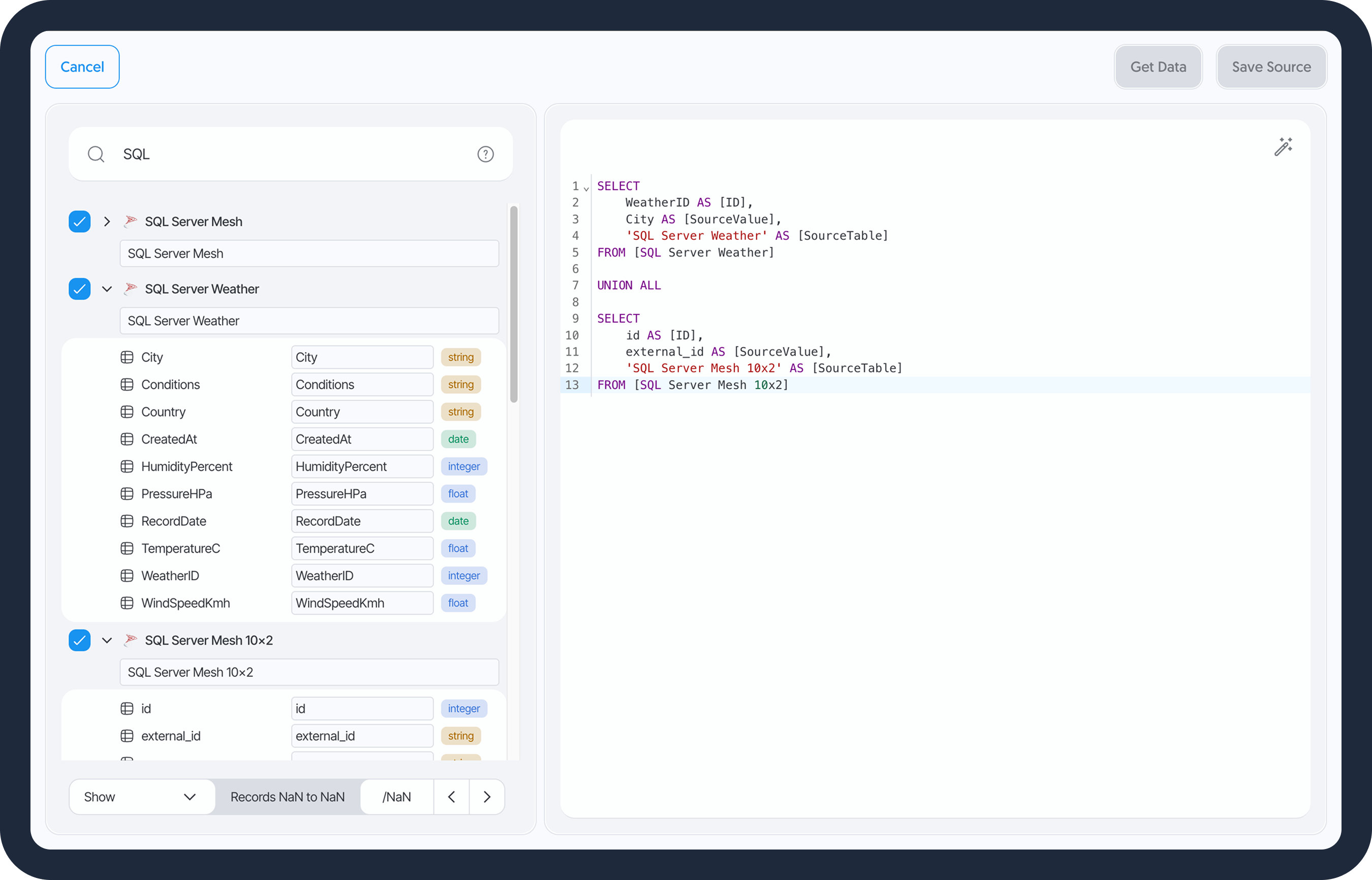Click line 13 FROM clause in editor
This screenshot has width=1372, height=880.
tap(693, 385)
